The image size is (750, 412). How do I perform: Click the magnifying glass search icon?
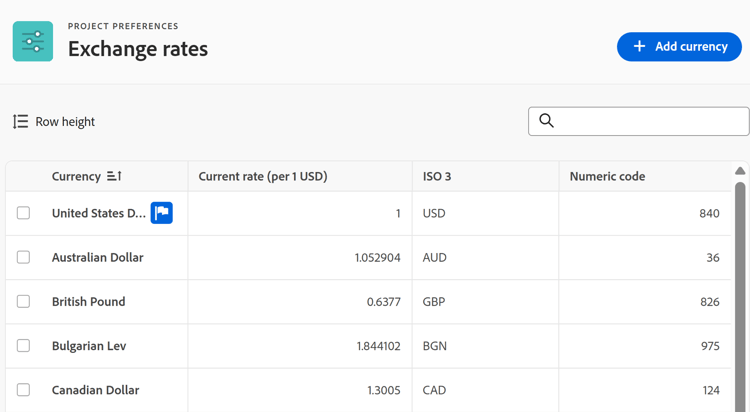point(546,121)
